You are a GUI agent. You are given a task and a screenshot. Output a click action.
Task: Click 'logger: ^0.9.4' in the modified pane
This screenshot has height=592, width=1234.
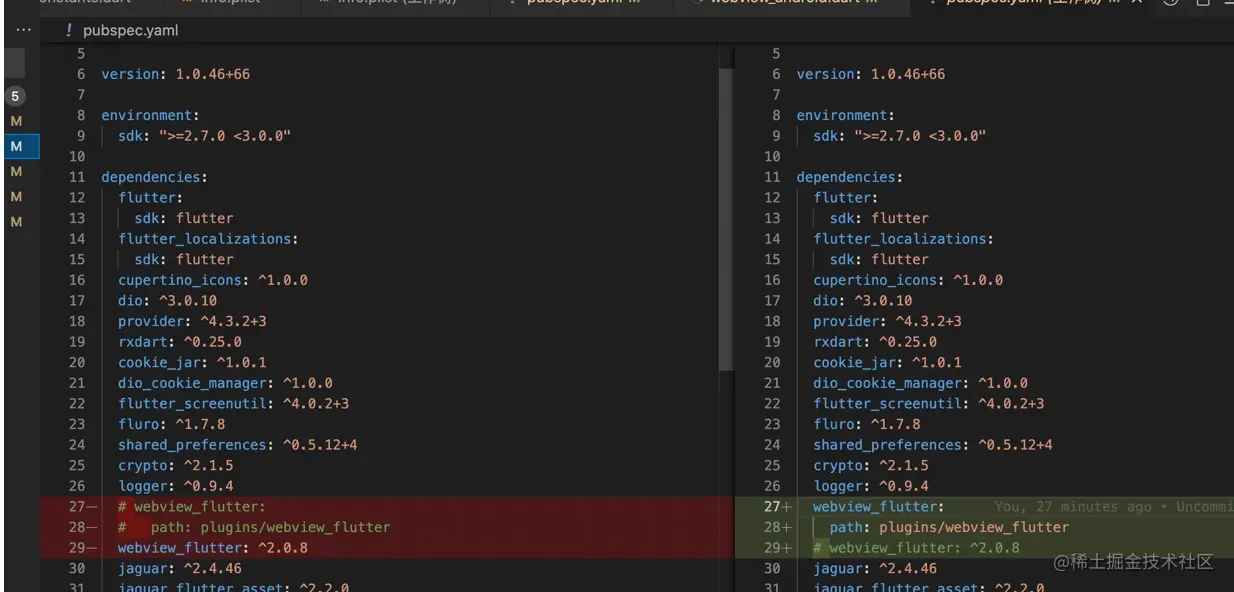point(870,486)
